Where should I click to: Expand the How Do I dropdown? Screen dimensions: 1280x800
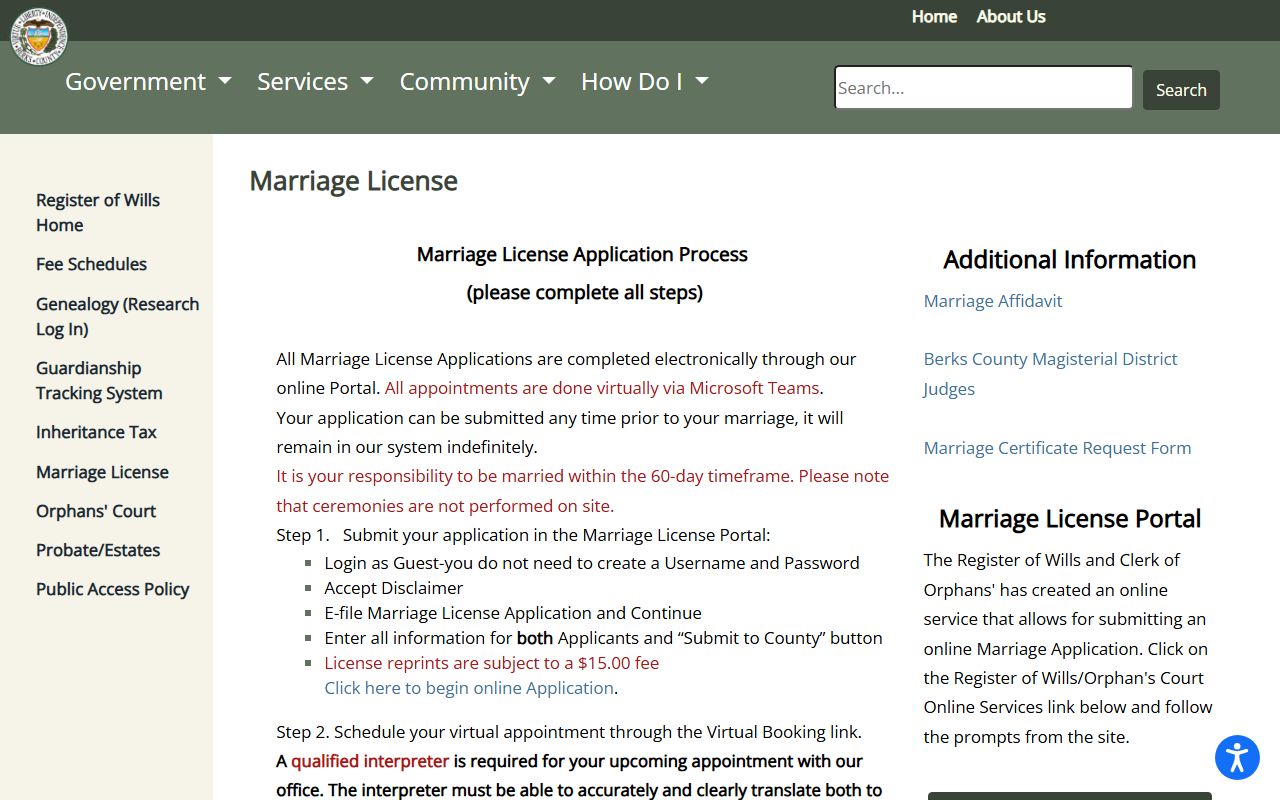coord(644,81)
